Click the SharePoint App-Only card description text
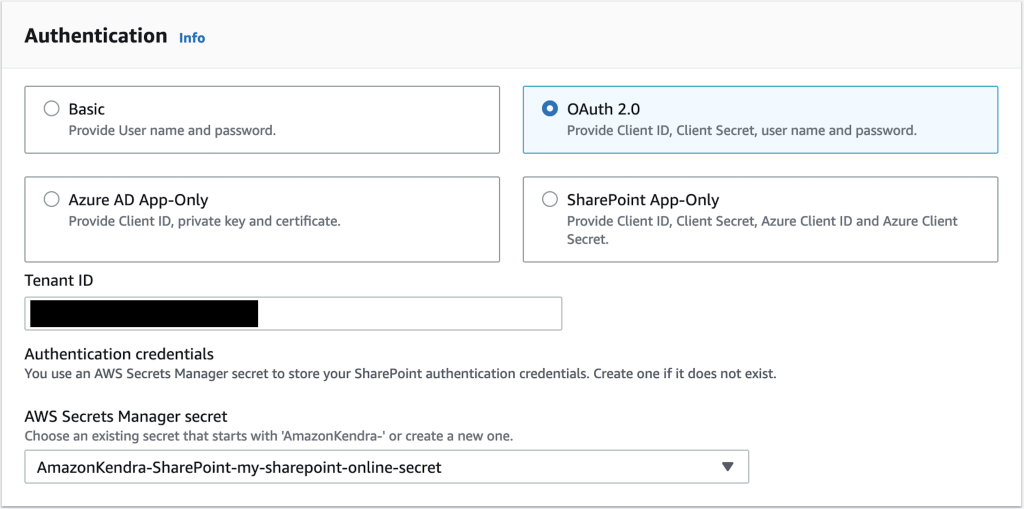Image resolution: width=1024 pixels, height=509 pixels. tap(761, 229)
